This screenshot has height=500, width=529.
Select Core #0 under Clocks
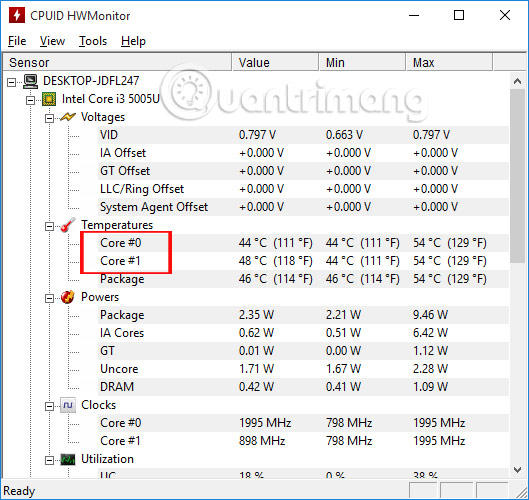(304, 423)
